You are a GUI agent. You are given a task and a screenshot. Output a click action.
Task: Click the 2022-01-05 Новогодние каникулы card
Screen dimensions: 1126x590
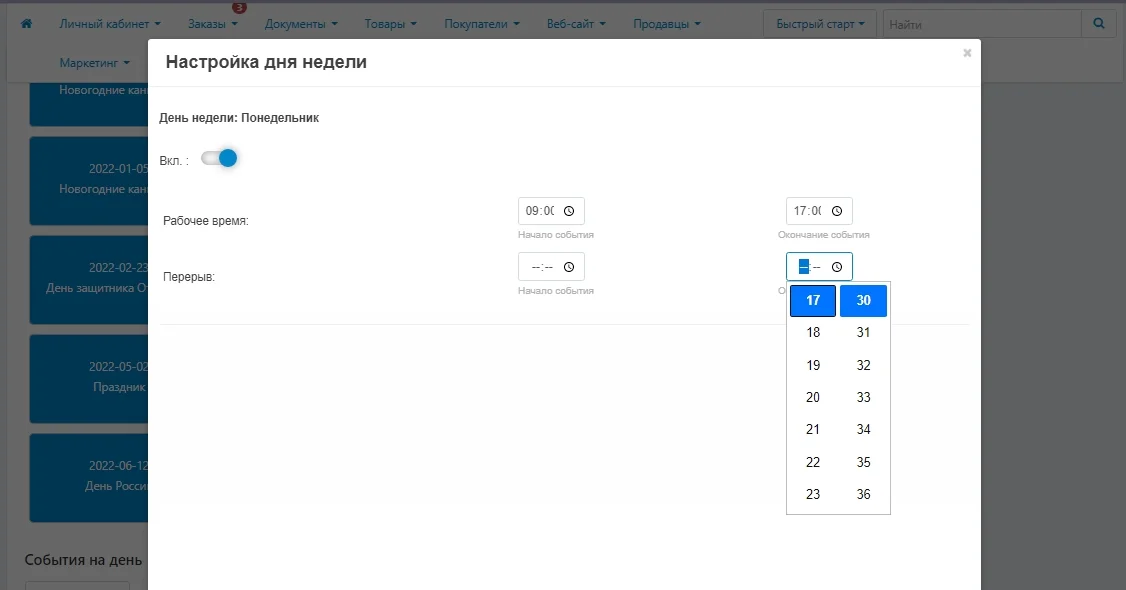pyautogui.click(x=89, y=180)
